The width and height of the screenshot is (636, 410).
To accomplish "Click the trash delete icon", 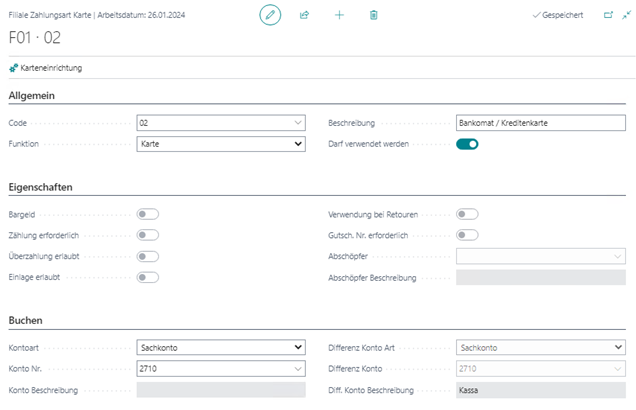I will point(373,16).
